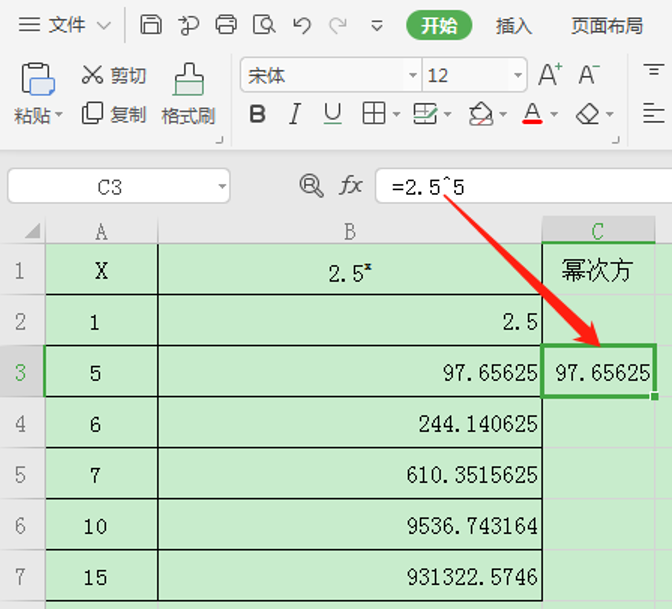
Task: Select row 1 header
Action: point(21,270)
